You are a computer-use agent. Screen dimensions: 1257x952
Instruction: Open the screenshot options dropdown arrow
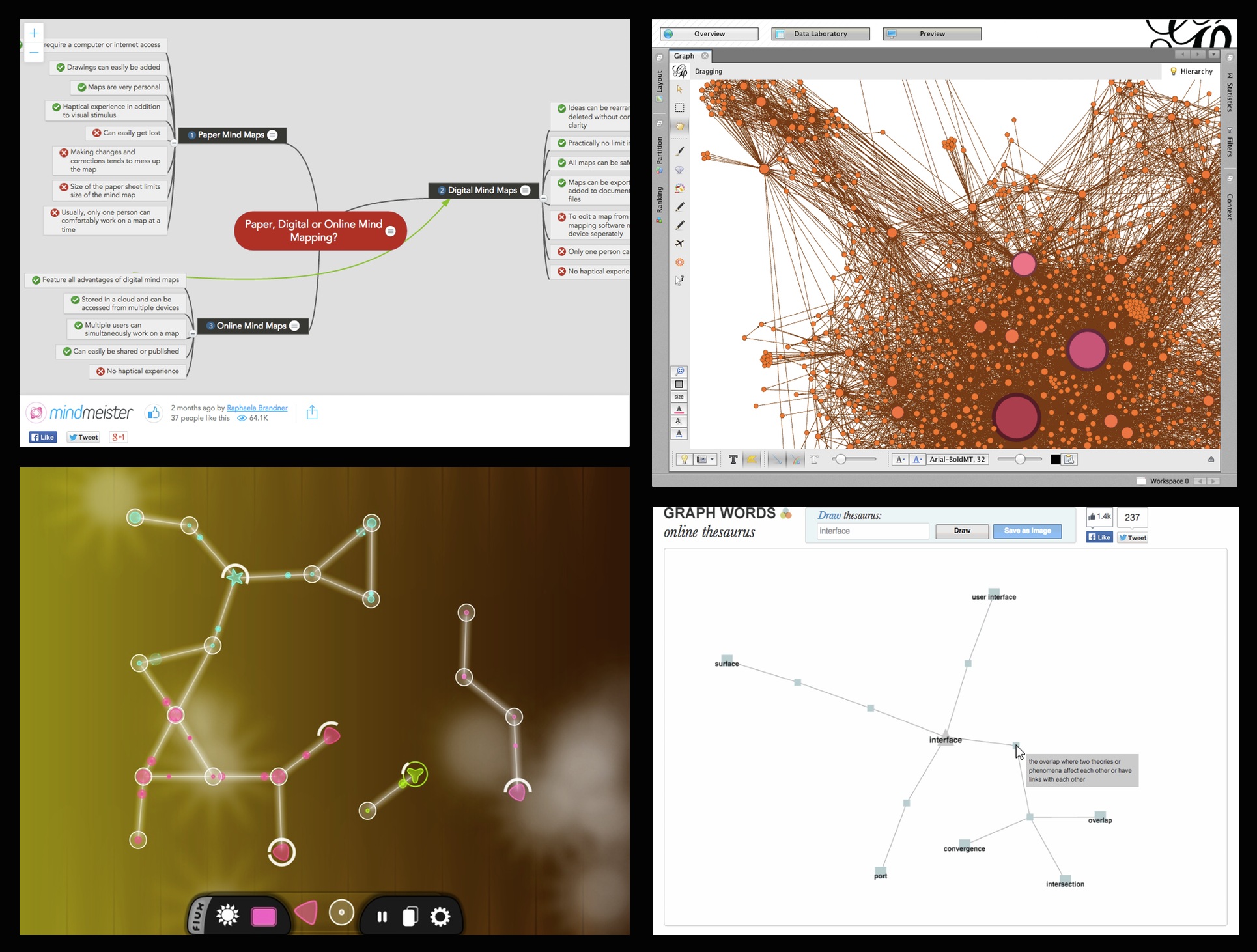click(x=711, y=459)
